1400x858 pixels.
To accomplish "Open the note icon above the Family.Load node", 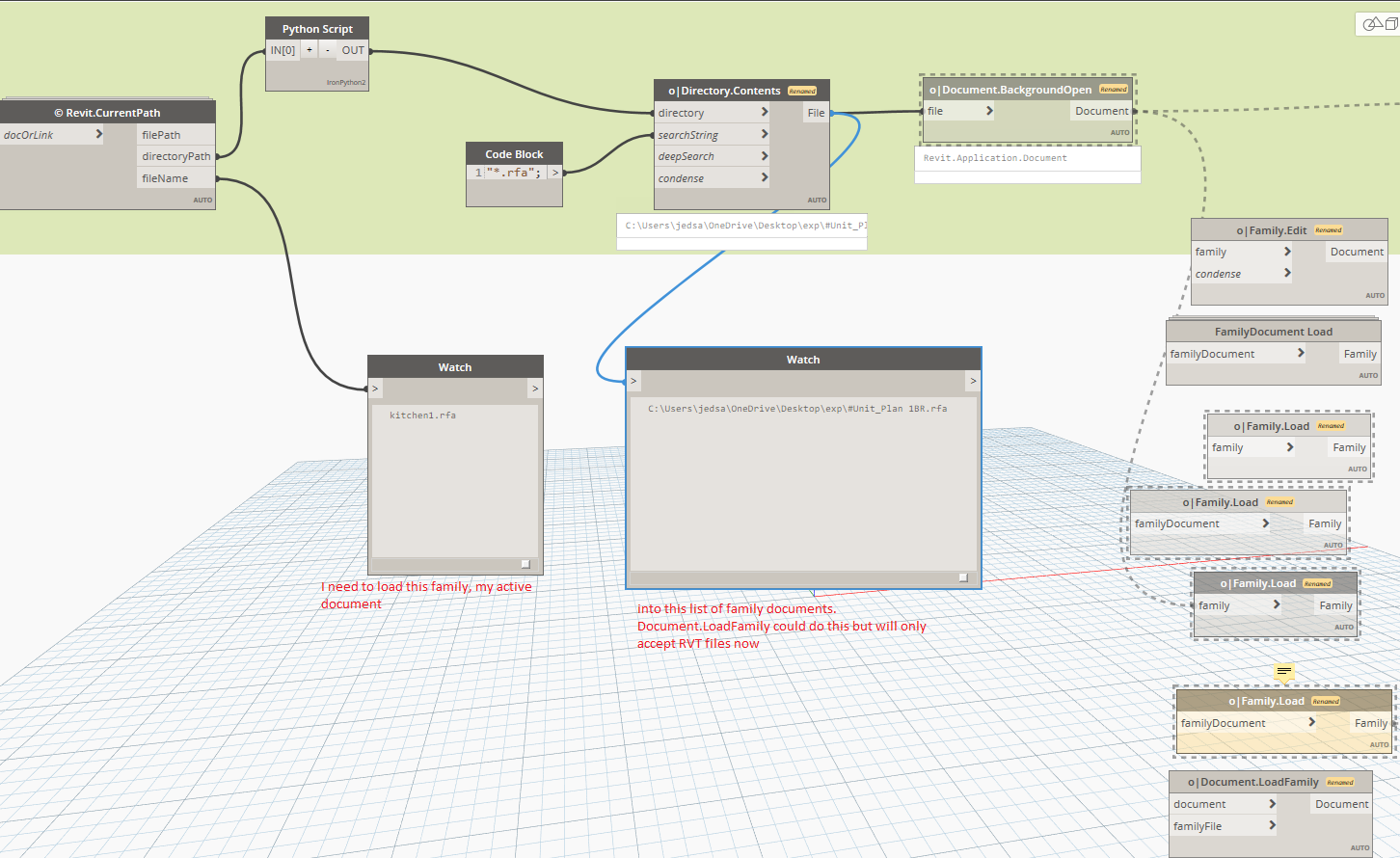I will [x=1284, y=672].
